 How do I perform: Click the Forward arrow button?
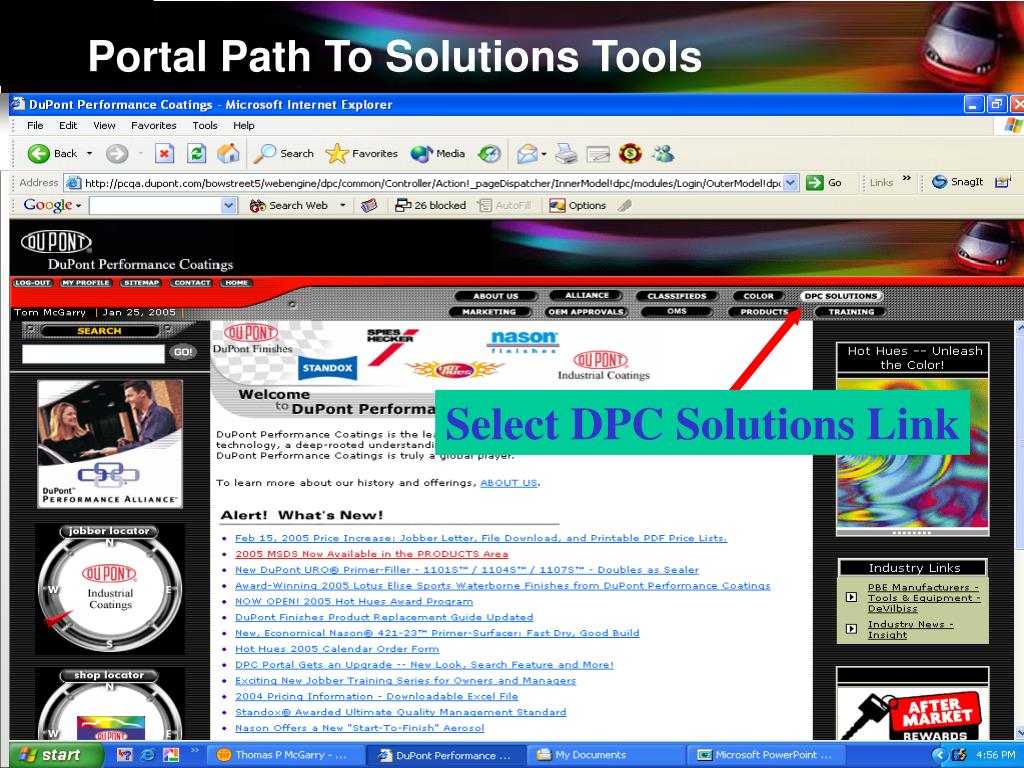pyautogui.click(x=117, y=153)
